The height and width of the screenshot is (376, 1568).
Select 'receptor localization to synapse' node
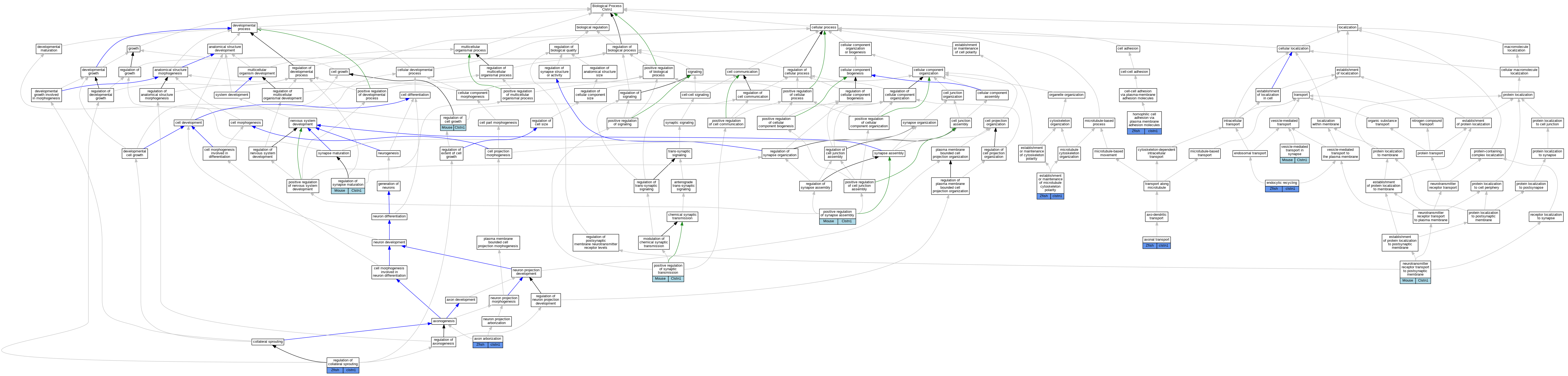pos(1546,217)
